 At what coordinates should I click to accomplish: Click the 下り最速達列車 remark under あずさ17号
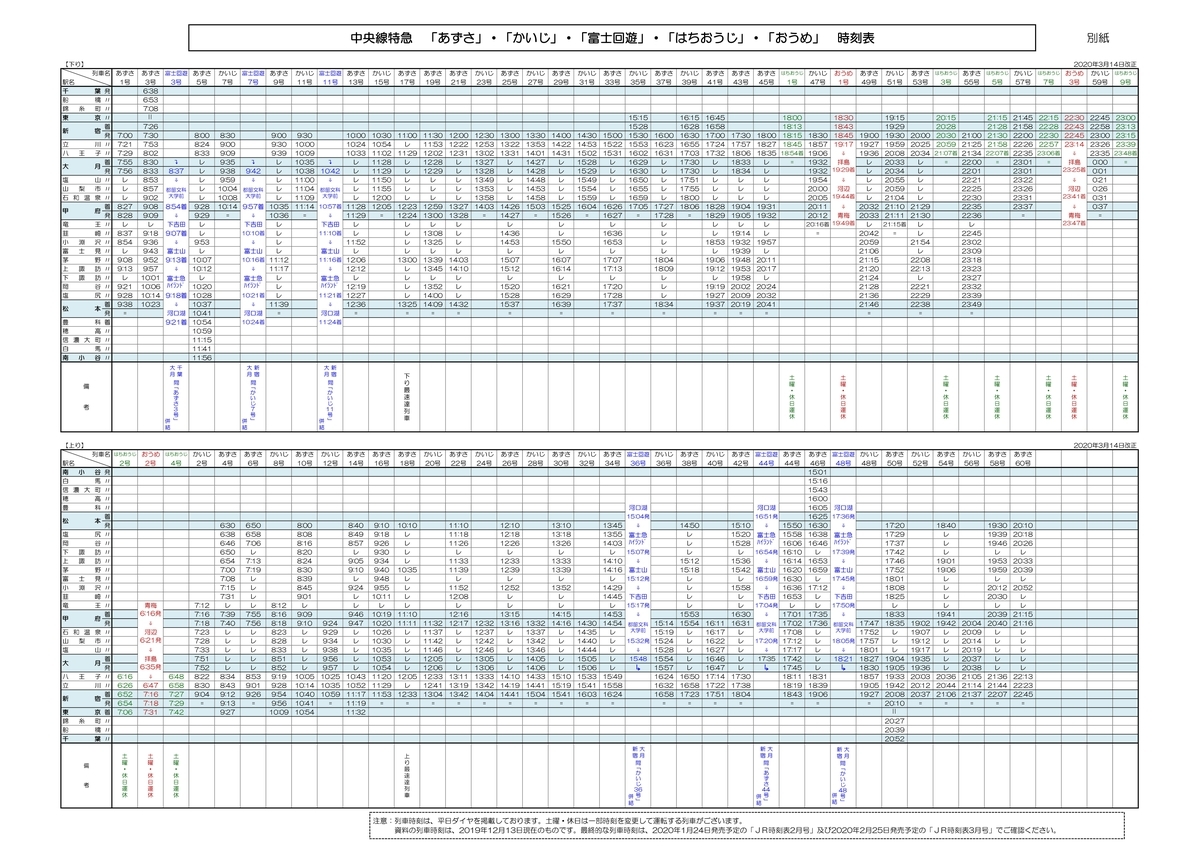click(x=407, y=395)
